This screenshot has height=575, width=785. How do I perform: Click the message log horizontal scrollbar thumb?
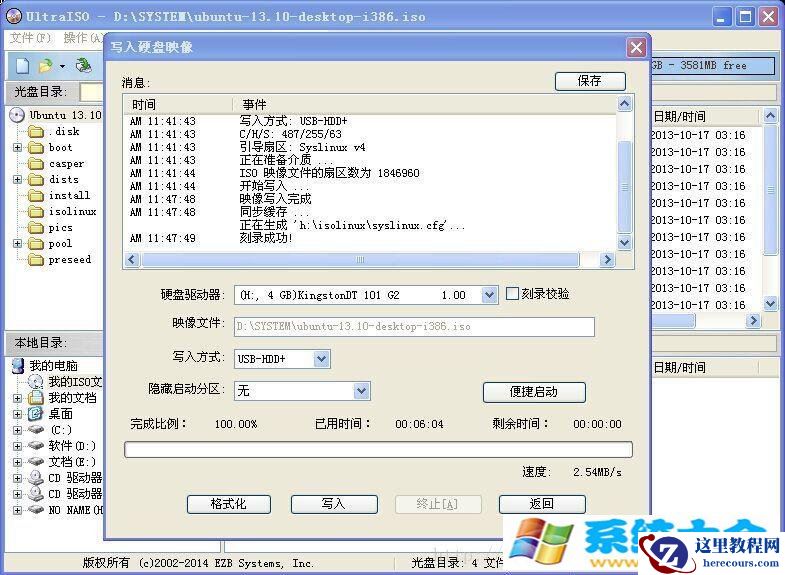(360, 260)
